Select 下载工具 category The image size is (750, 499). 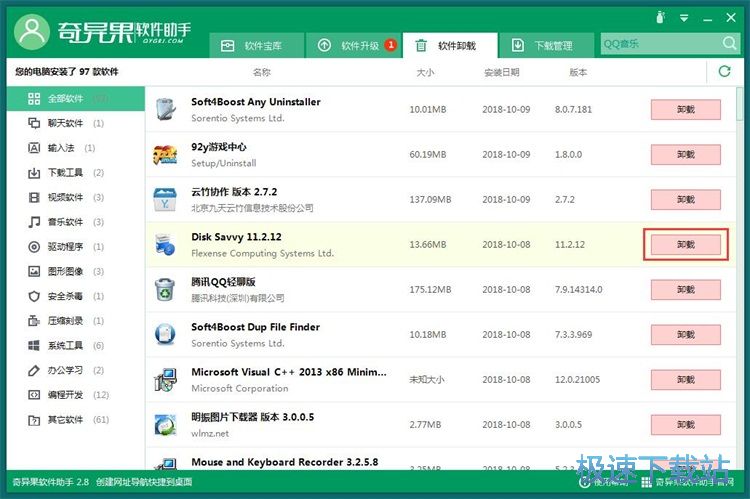point(76,173)
